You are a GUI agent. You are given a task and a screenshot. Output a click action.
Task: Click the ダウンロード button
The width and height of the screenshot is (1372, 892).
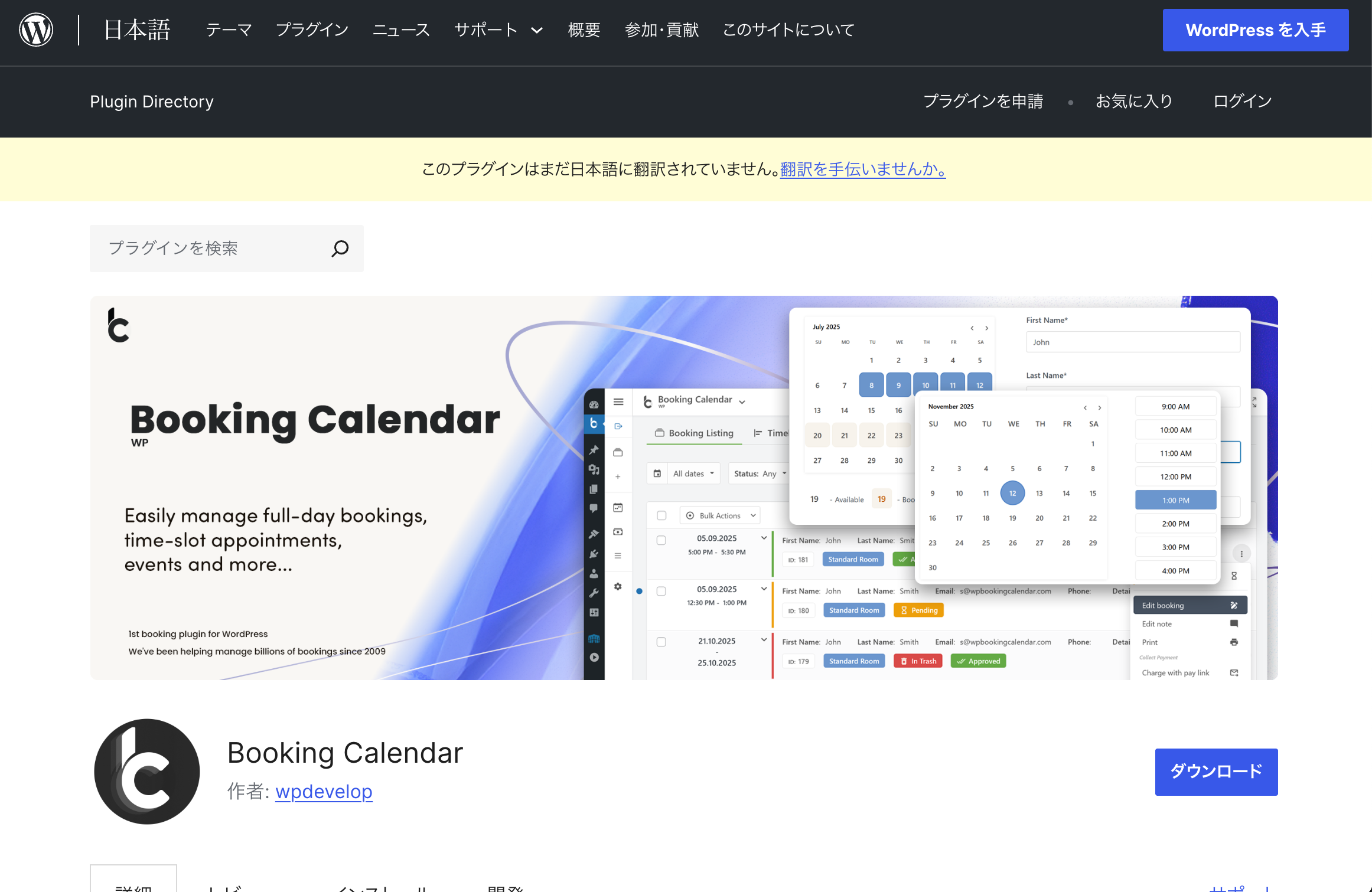1216,772
